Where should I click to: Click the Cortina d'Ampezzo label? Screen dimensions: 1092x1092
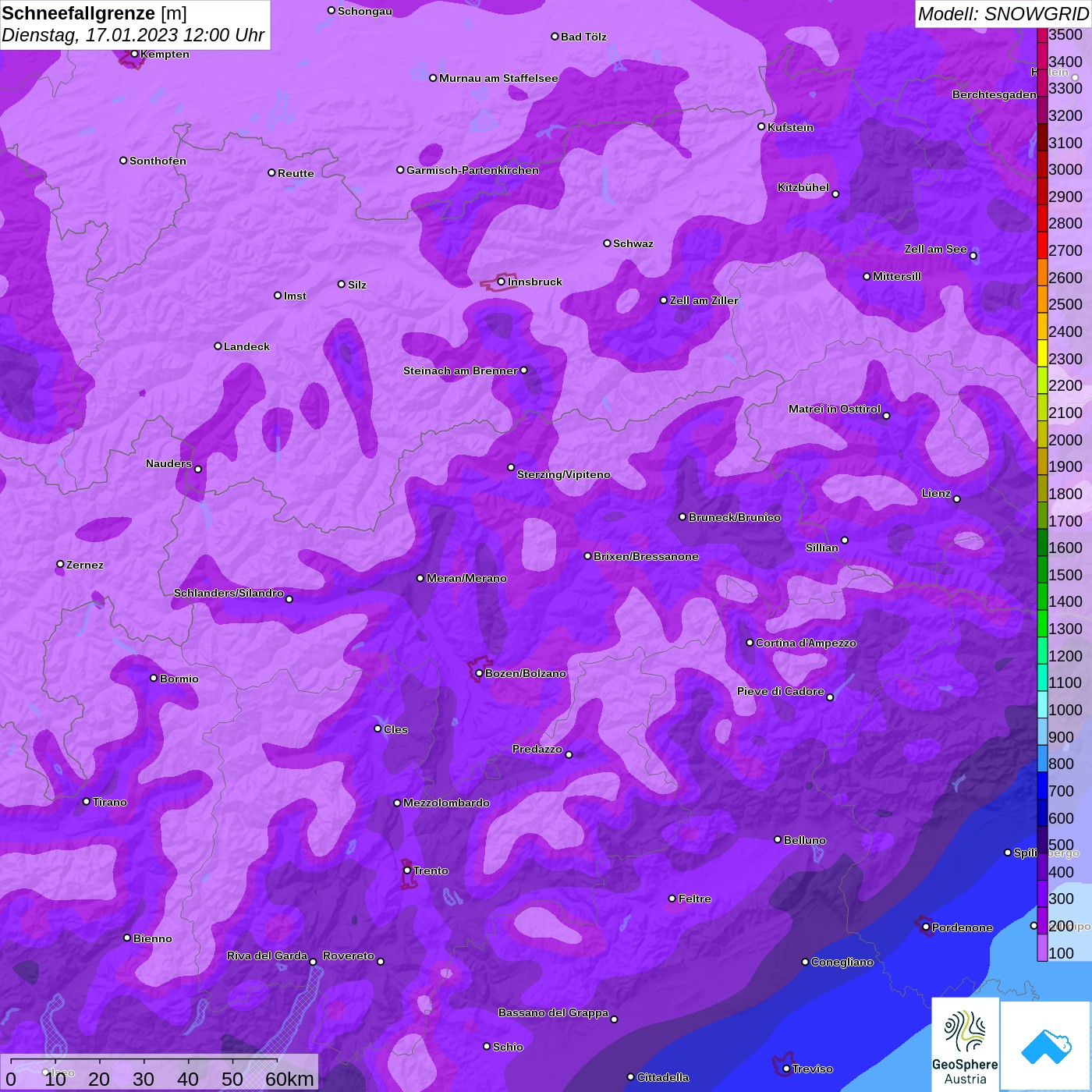tap(806, 643)
